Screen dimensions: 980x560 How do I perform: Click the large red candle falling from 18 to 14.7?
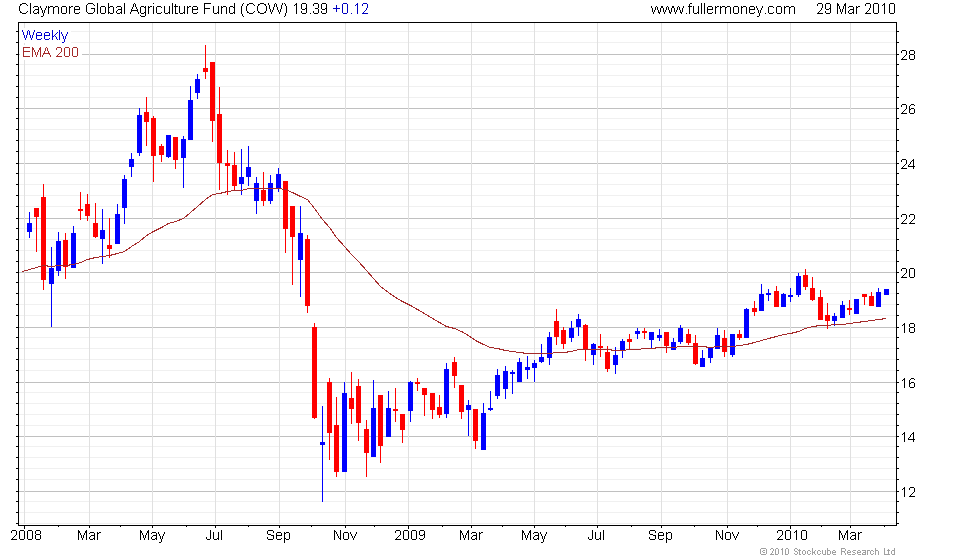tap(314, 372)
